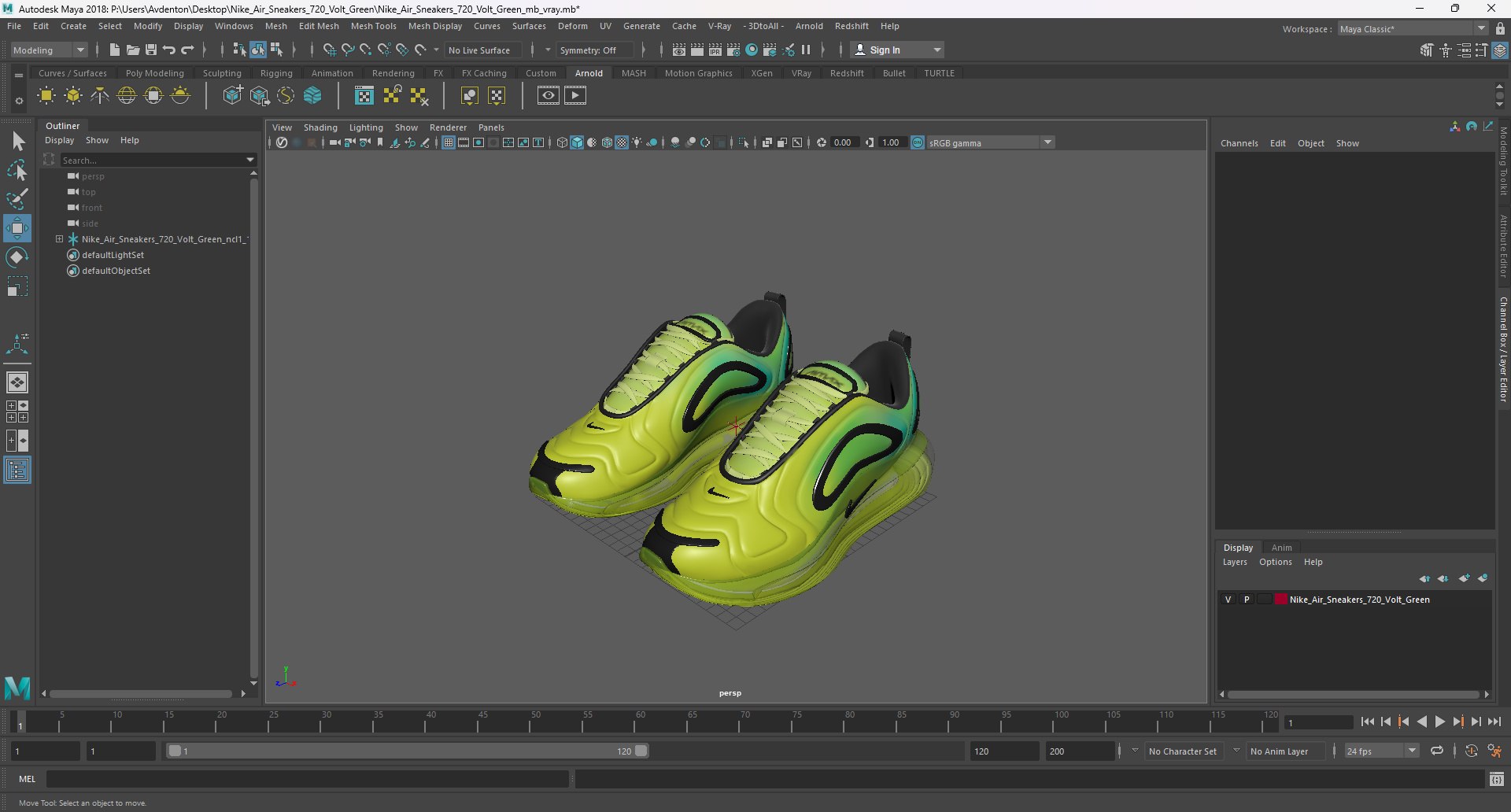Screen dimensions: 1511x812
Task: Select the Move tool in toolbox
Action: pos(17,228)
